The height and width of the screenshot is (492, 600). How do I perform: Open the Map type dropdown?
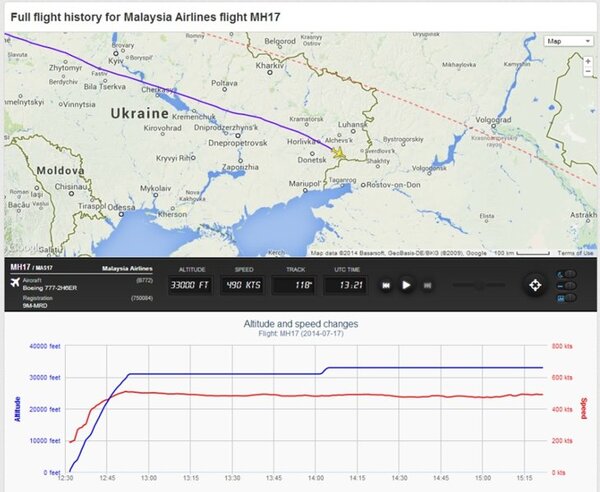click(566, 41)
